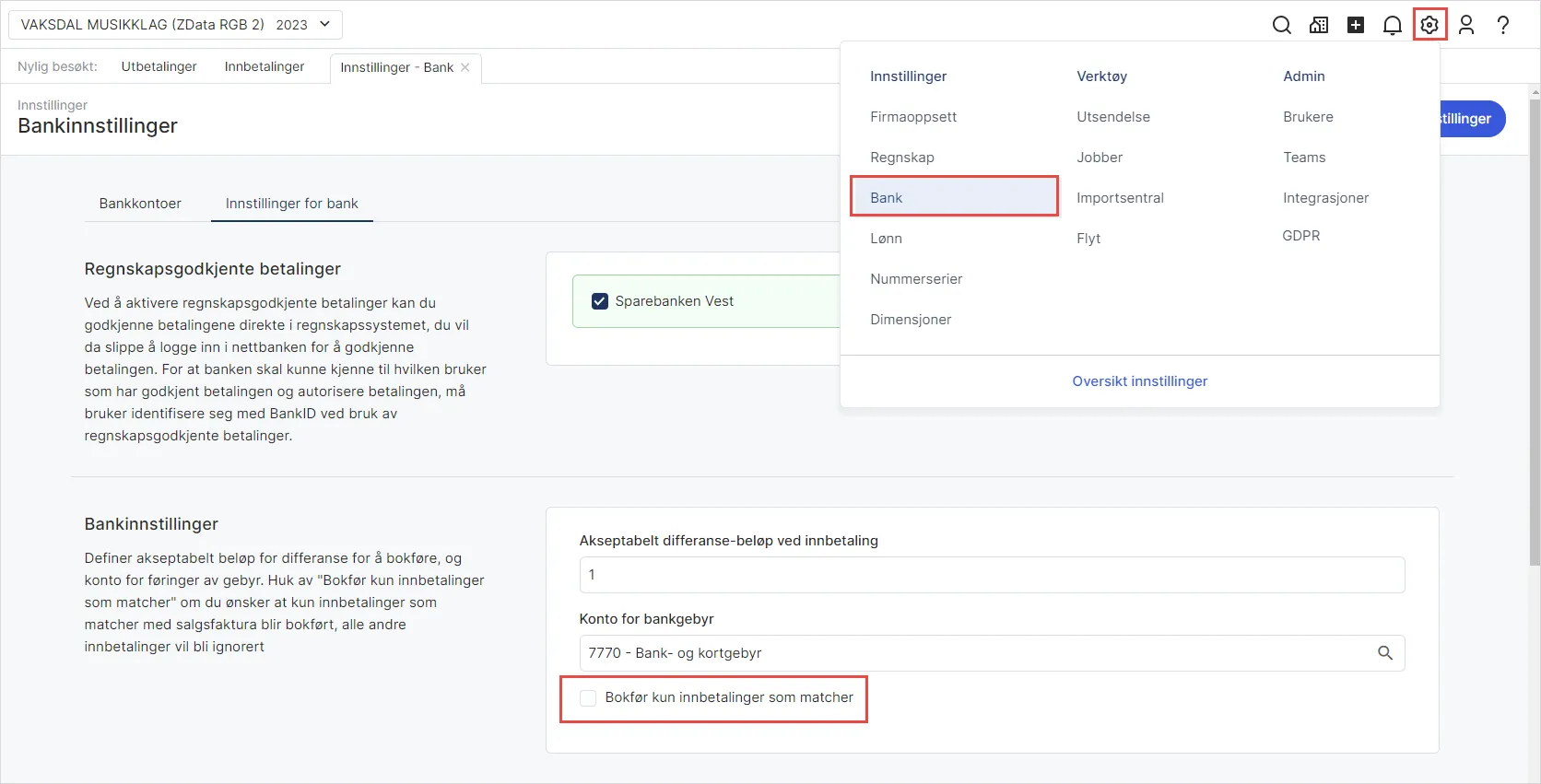The height and width of the screenshot is (784, 1541).
Task: Open Integrasjoner under Admin
Action: pyautogui.click(x=1325, y=198)
